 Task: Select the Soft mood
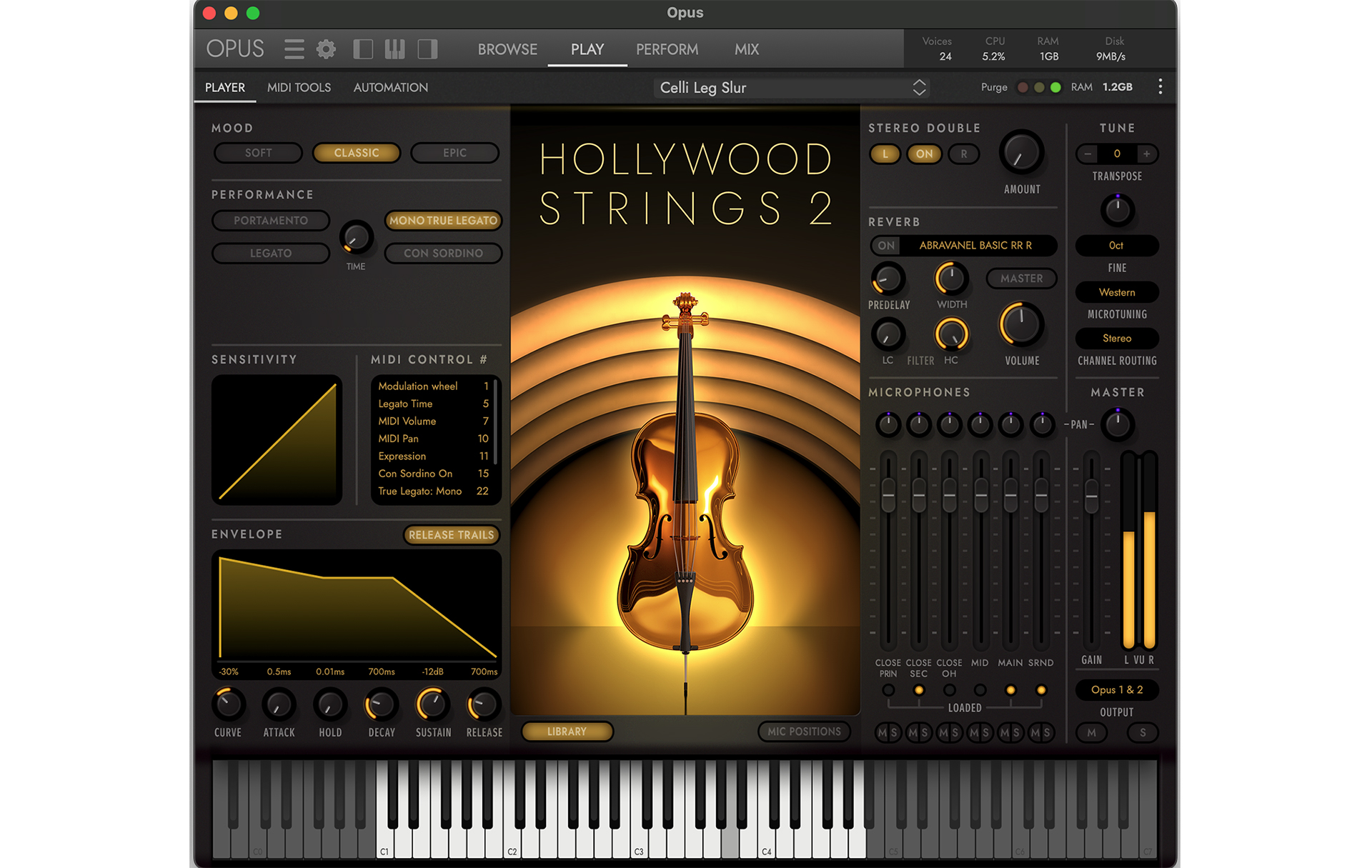[x=258, y=153]
